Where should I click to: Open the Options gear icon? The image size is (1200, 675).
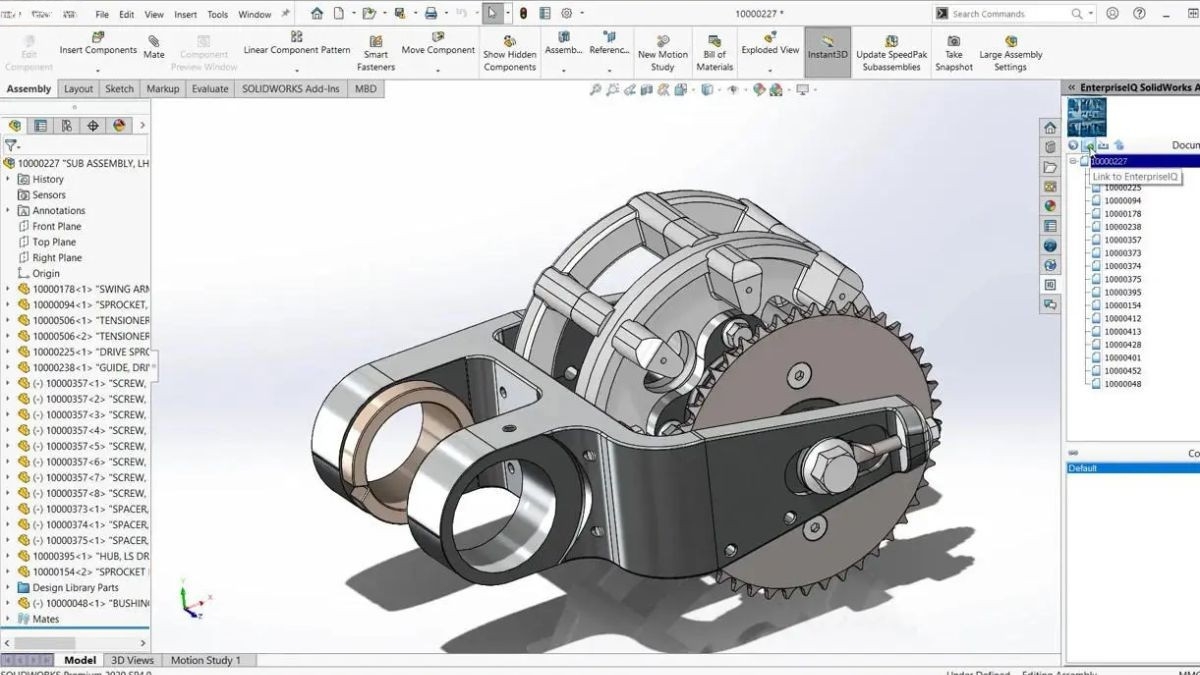click(x=566, y=13)
